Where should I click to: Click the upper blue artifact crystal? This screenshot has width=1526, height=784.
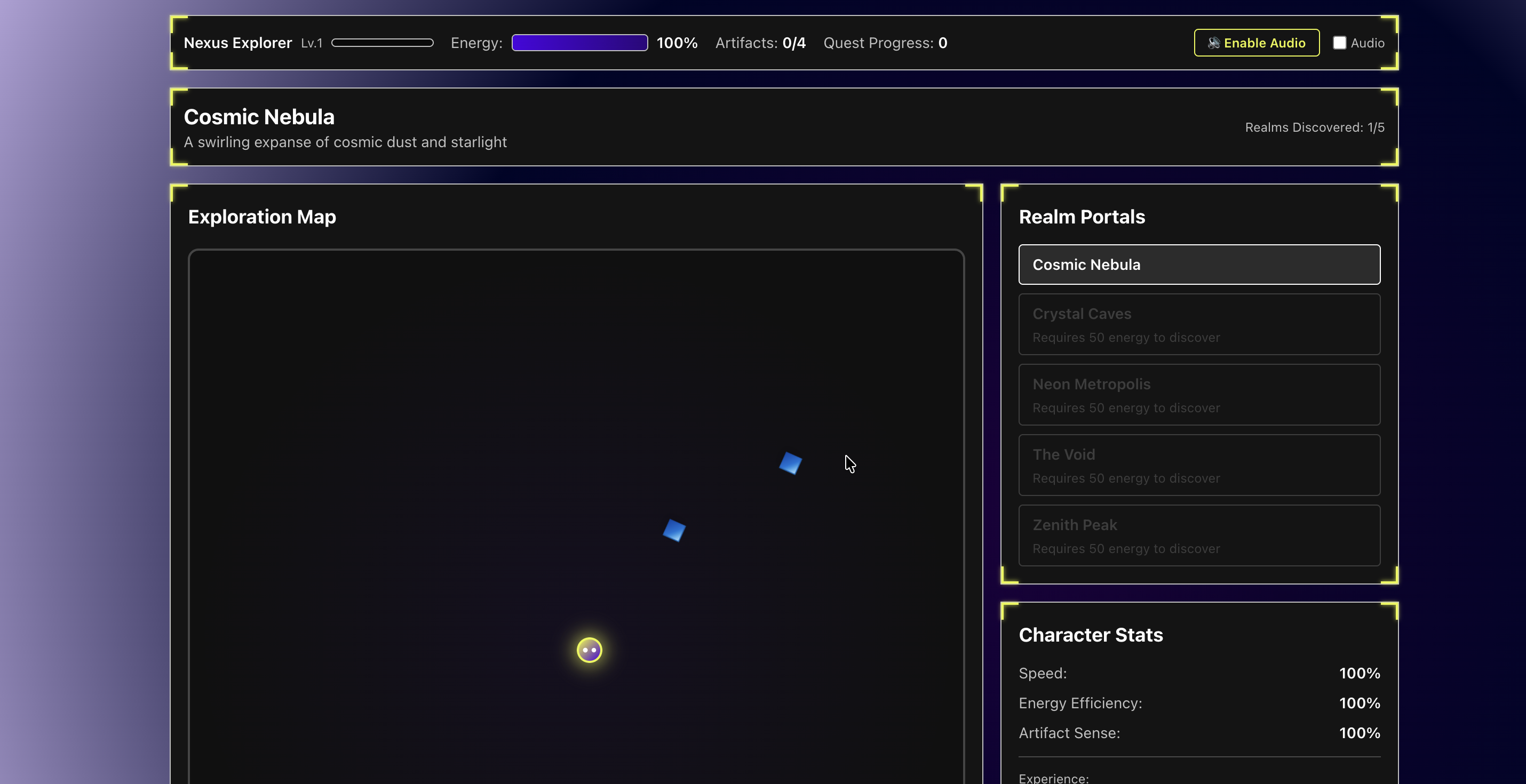click(x=790, y=463)
